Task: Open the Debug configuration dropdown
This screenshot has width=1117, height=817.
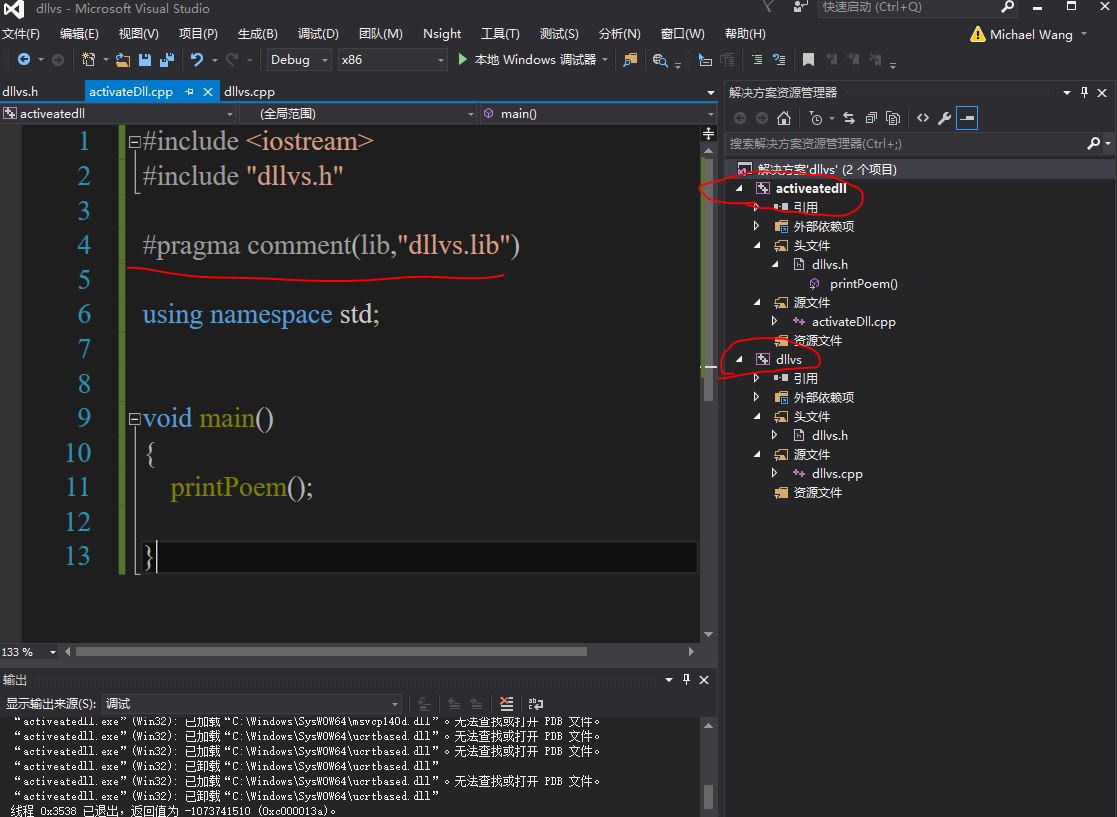Action: pyautogui.click(x=299, y=60)
